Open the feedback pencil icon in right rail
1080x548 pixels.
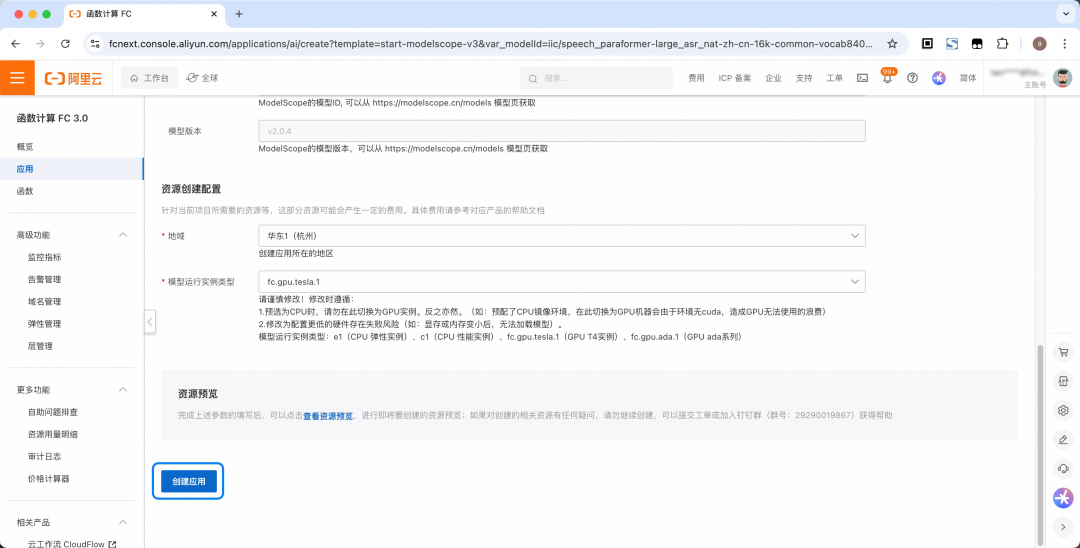(1063, 439)
